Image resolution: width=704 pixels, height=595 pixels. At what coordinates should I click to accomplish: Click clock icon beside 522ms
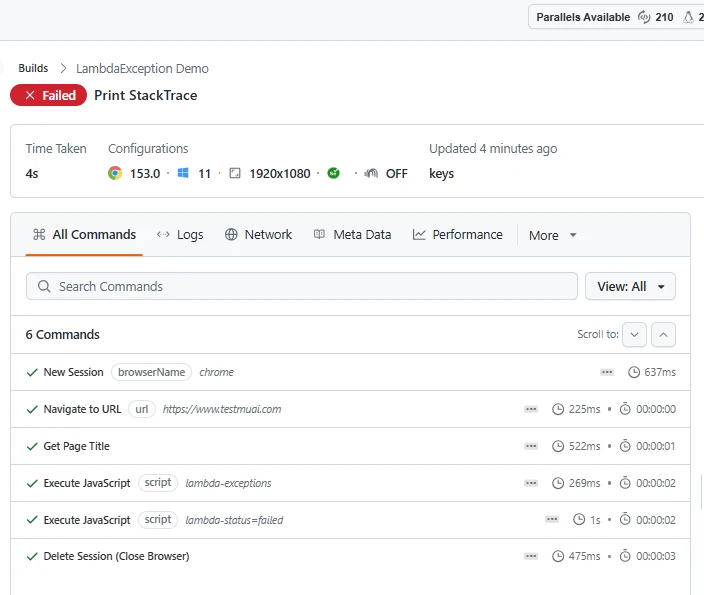click(558, 446)
